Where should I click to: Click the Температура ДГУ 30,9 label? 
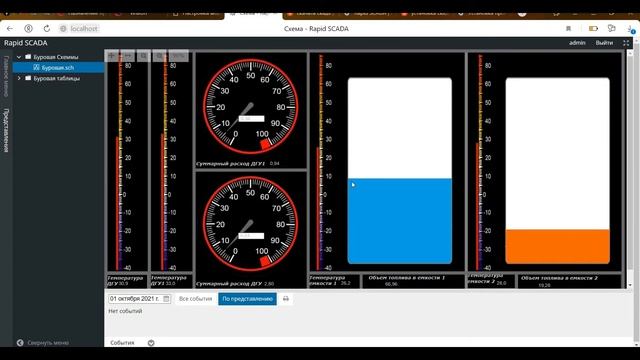pyautogui.click(x=126, y=280)
